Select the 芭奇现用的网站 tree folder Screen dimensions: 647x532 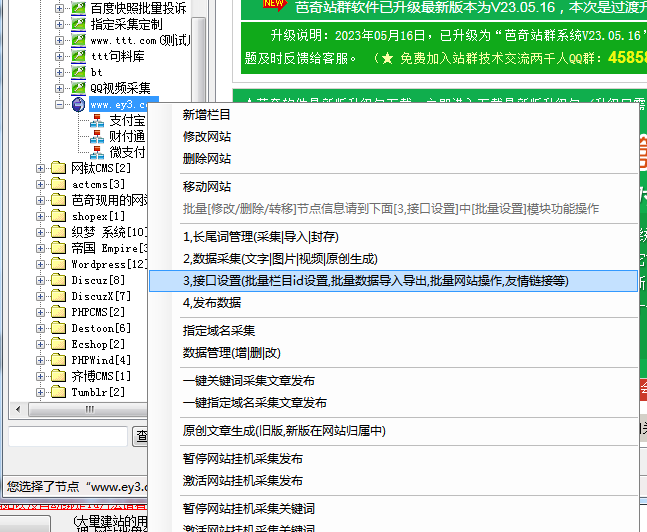[110, 200]
